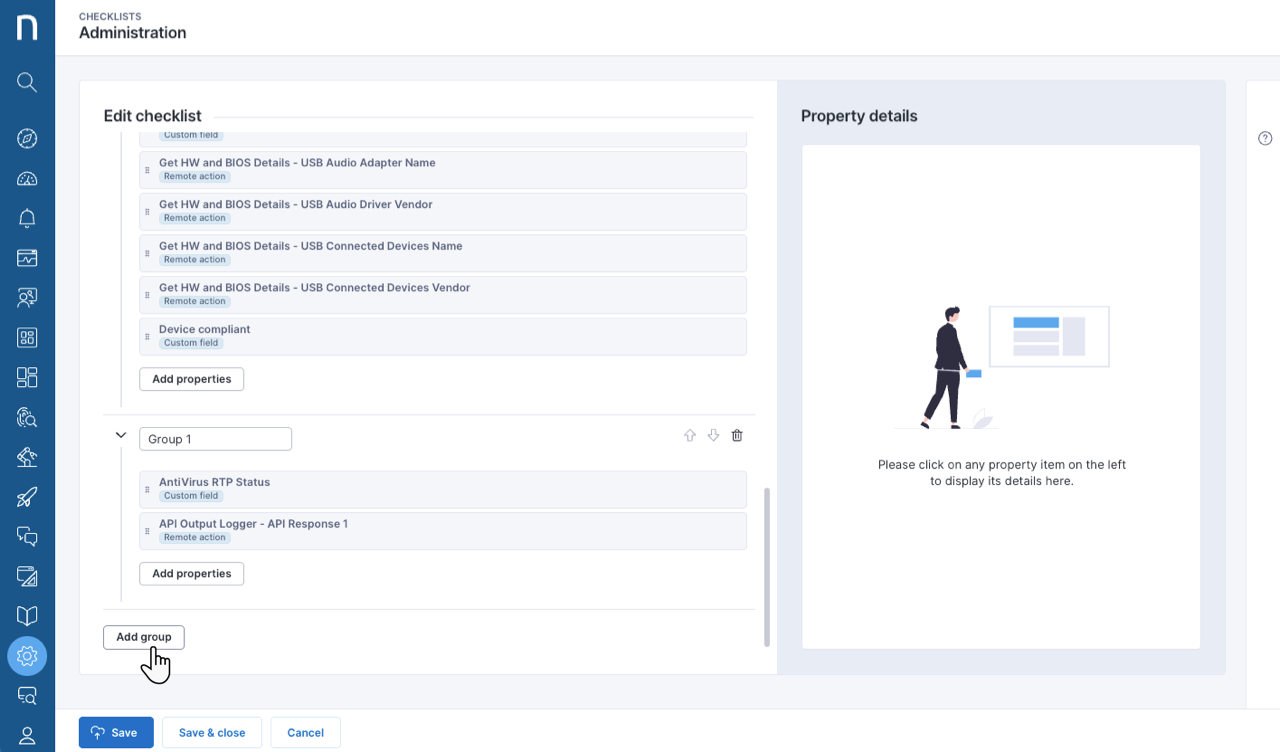Open the search icon in the sidebar
Screen dimensions: 1280x752
coord(27,82)
